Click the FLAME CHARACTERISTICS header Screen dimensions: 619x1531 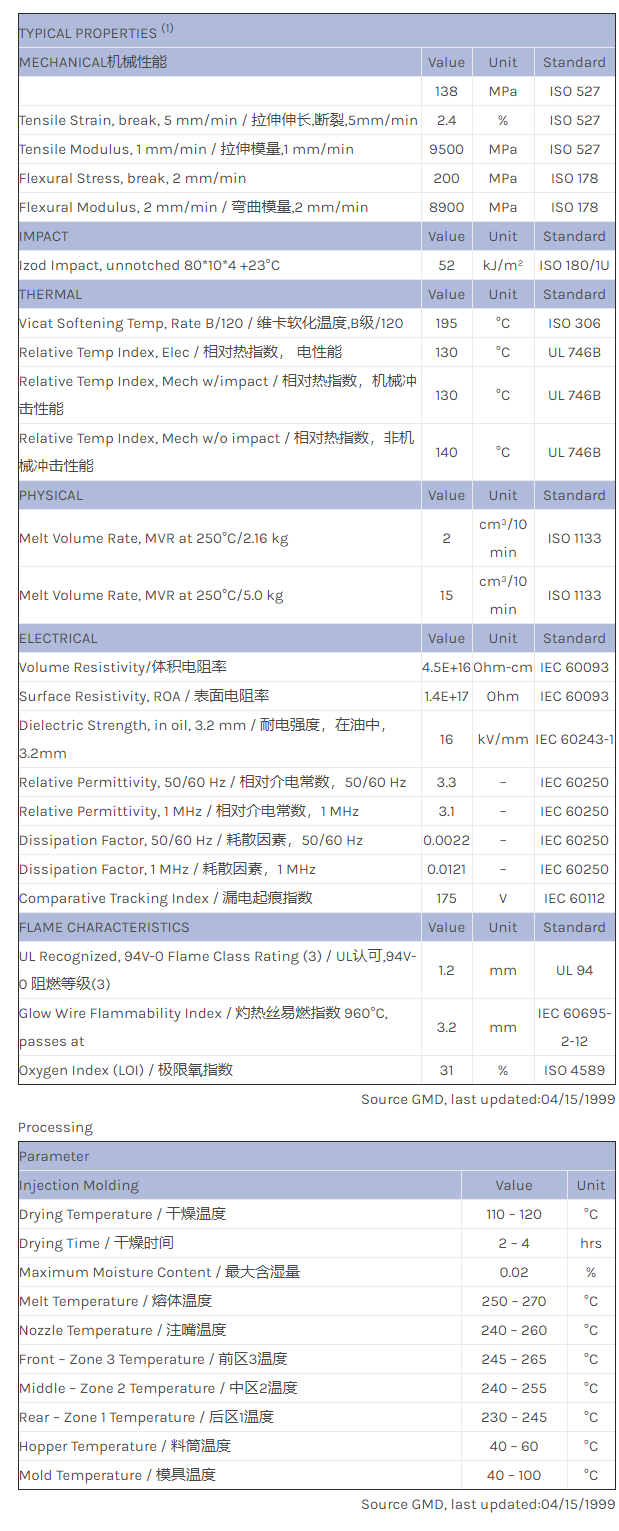(104, 927)
